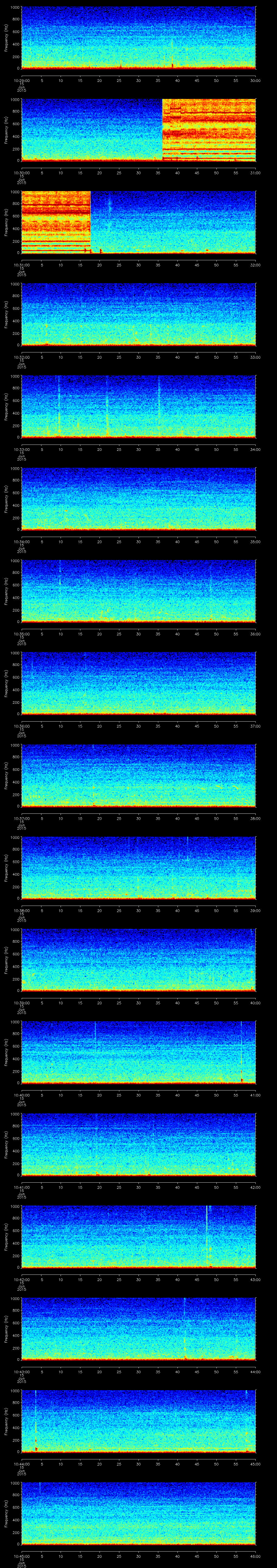277x1568 pixels.
Task: Select the red noise block in the 10:31:00 spectrogram
Action: (x=56, y=222)
